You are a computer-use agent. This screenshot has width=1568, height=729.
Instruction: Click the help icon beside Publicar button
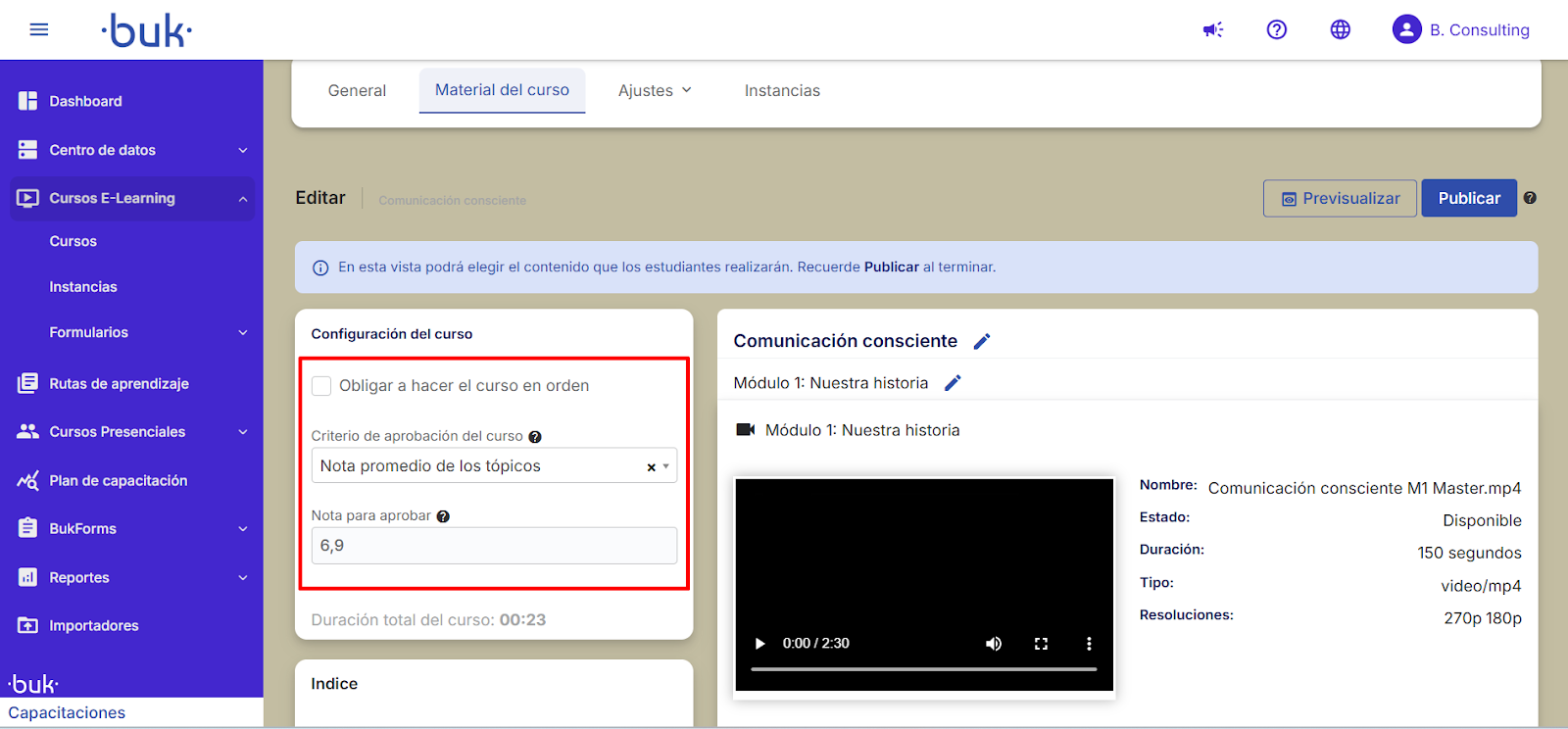point(1530,198)
